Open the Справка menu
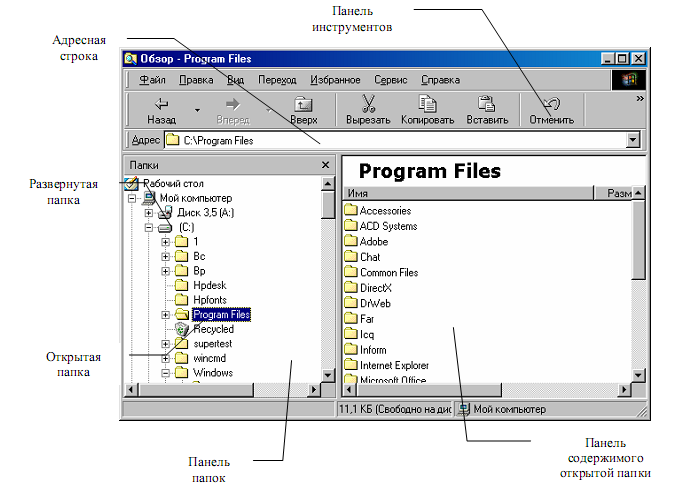This screenshot has height=493, width=694. point(440,80)
